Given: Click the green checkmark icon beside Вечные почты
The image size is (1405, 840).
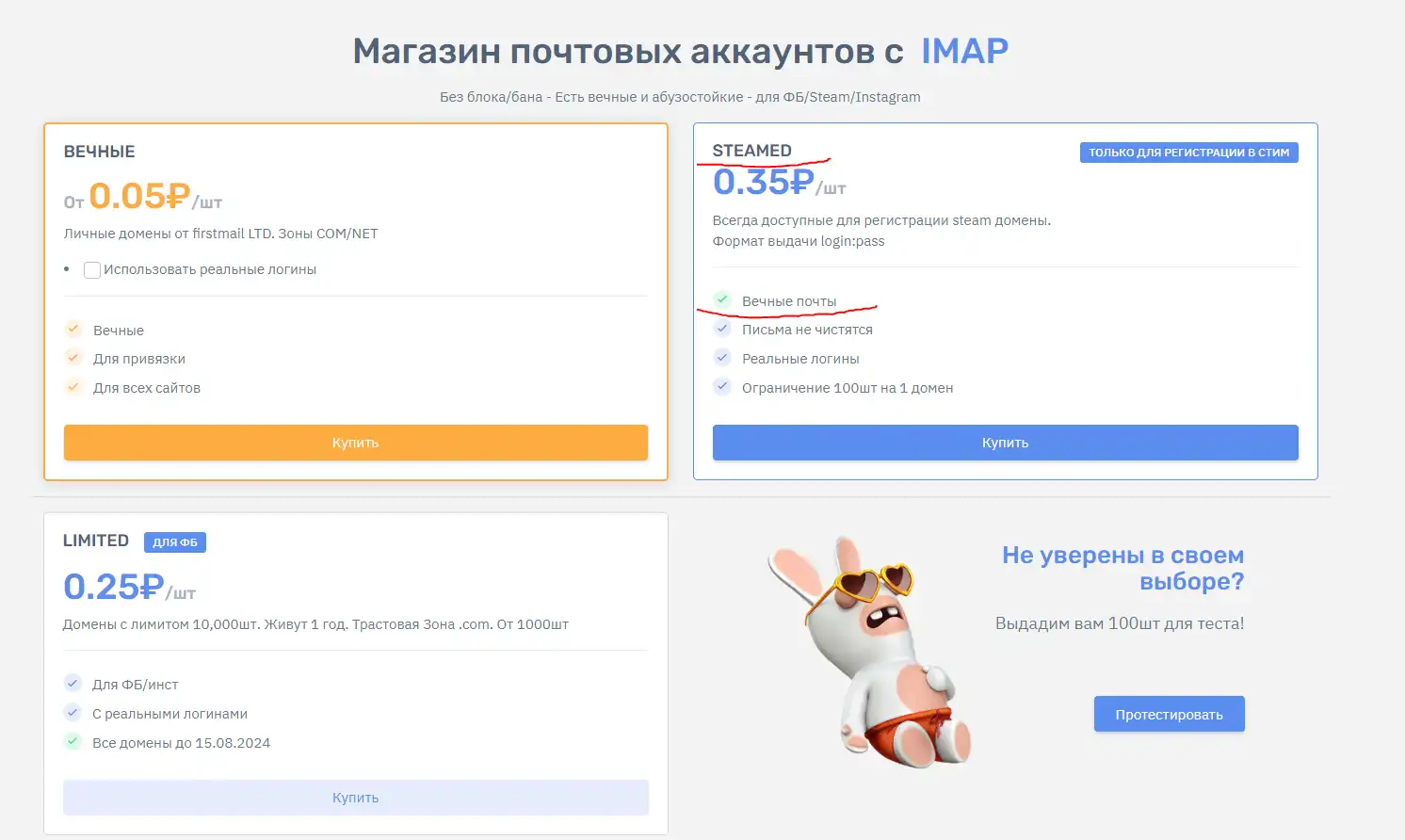Looking at the screenshot, I should (x=722, y=299).
